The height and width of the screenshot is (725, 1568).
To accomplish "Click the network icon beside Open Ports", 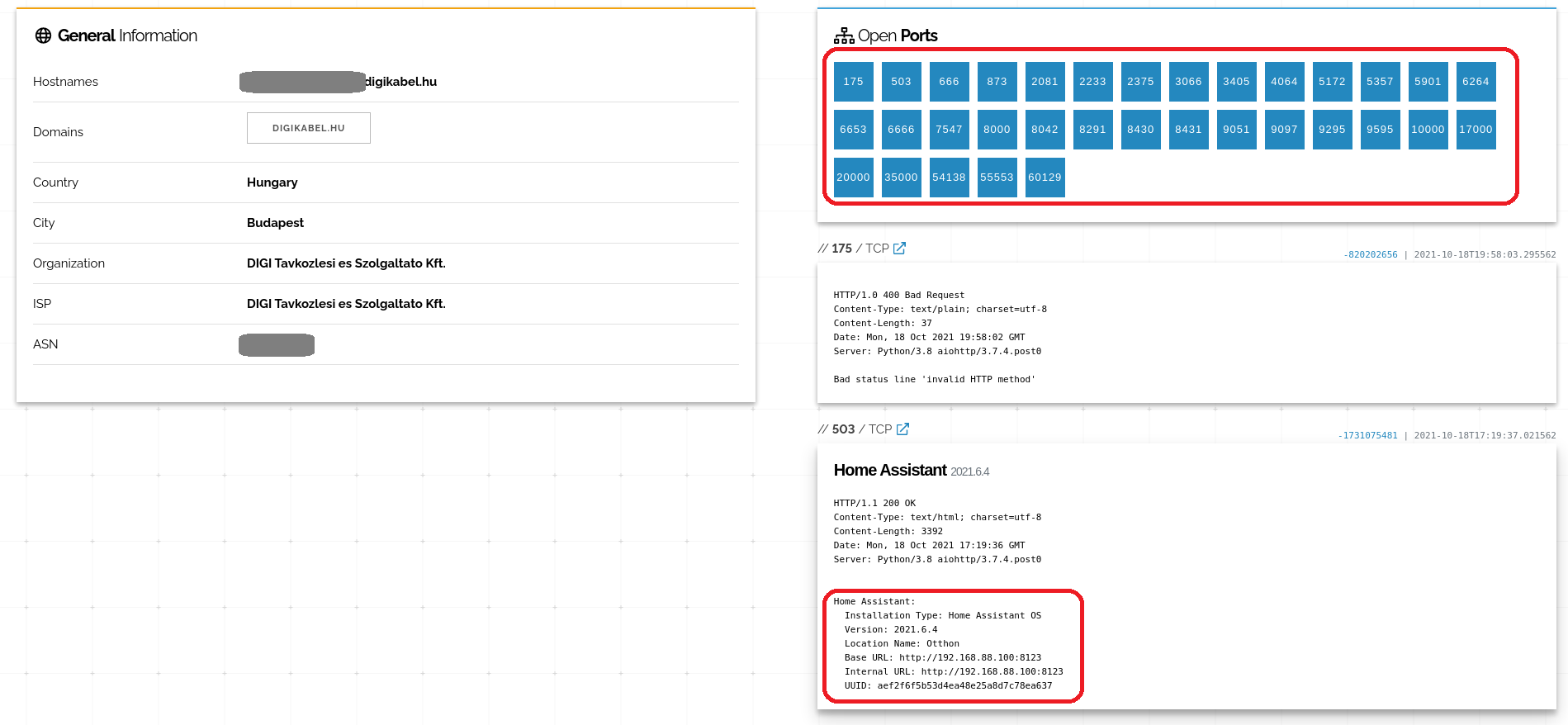I will pos(844,36).
